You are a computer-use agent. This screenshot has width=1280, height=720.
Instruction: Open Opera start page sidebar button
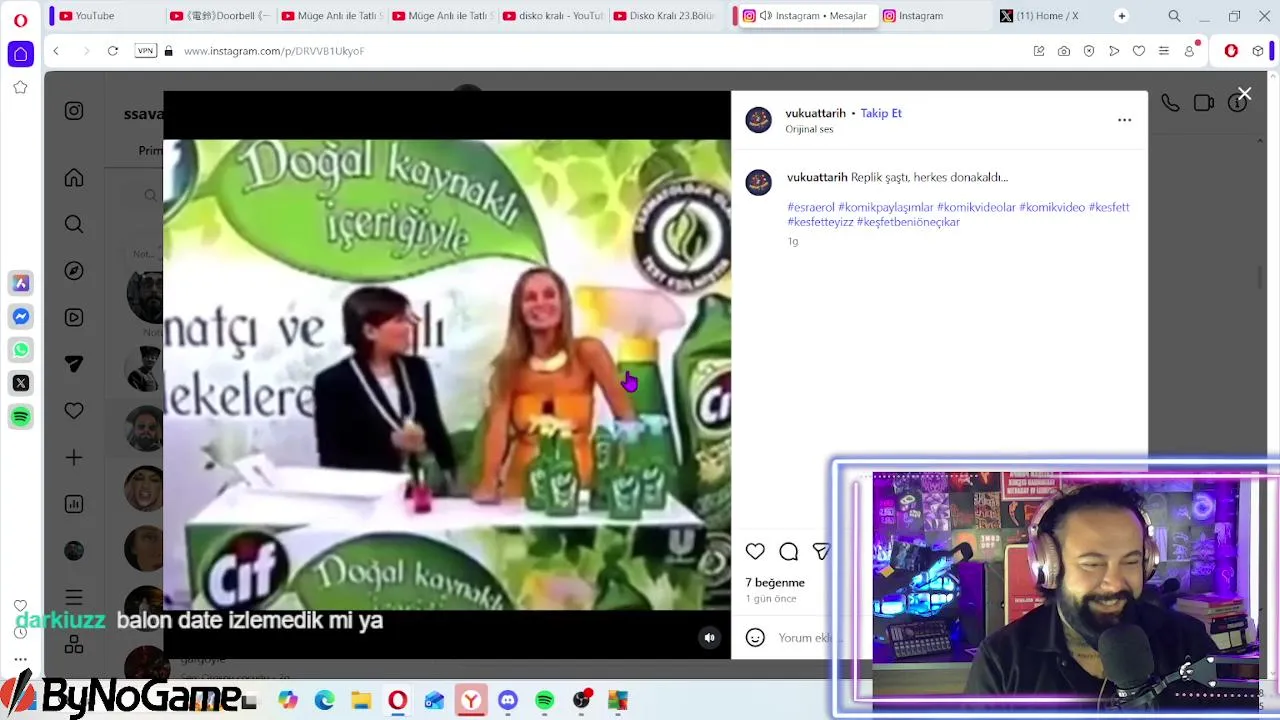[20, 54]
